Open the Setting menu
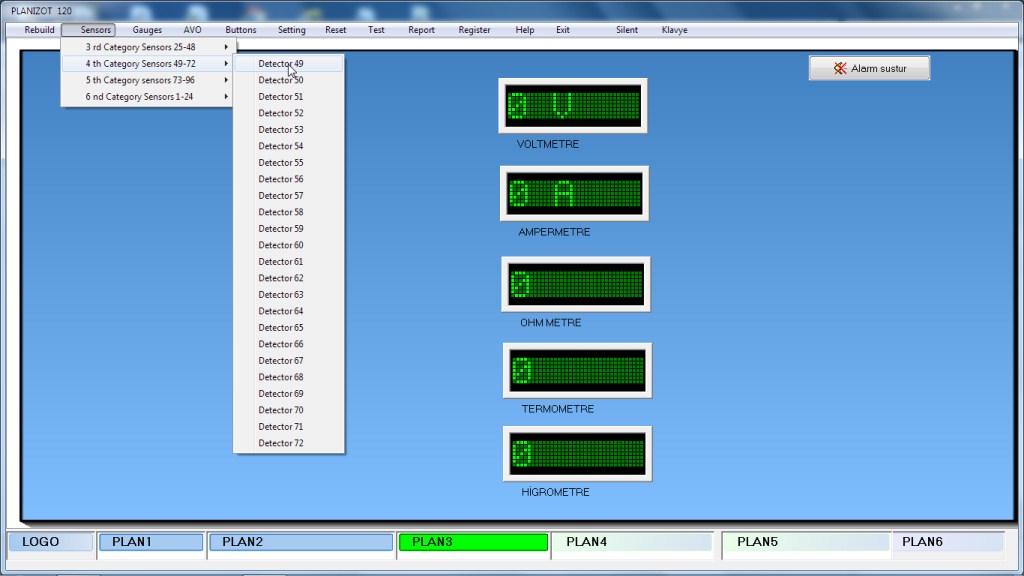The width and height of the screenshot is (1024, 576). 292,30
